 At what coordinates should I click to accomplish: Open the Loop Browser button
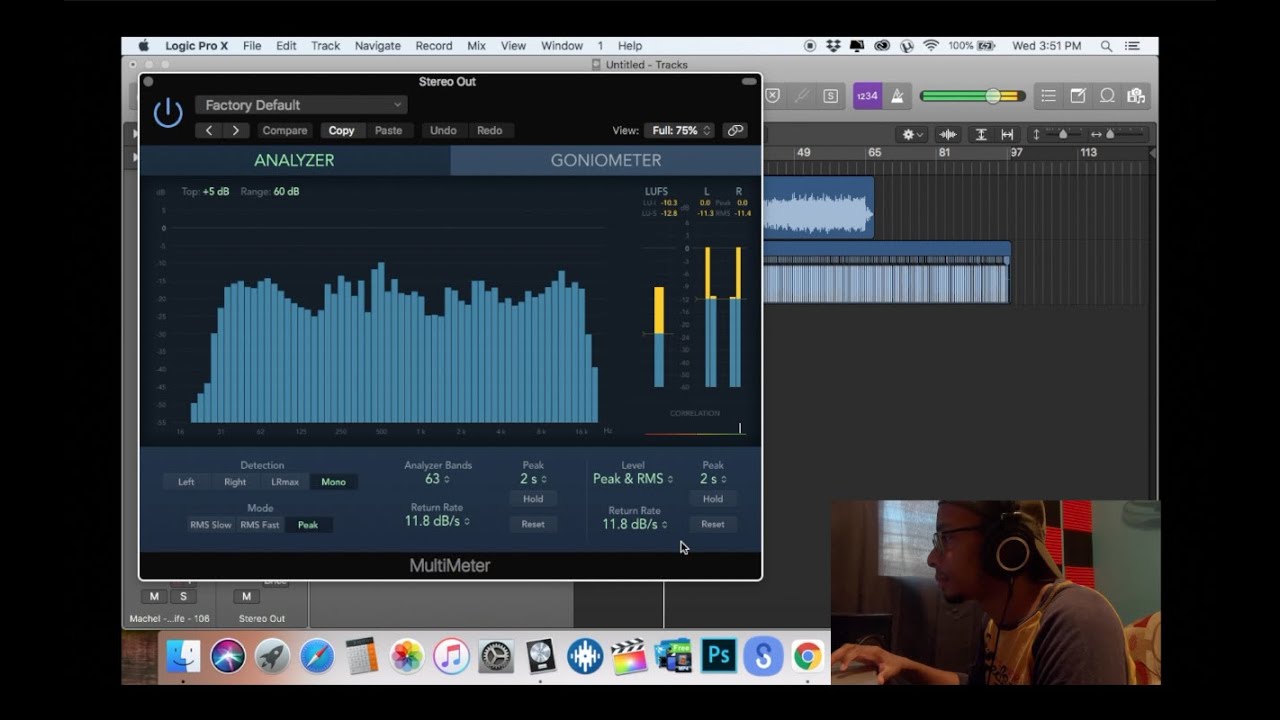(x=1107, y=96)
